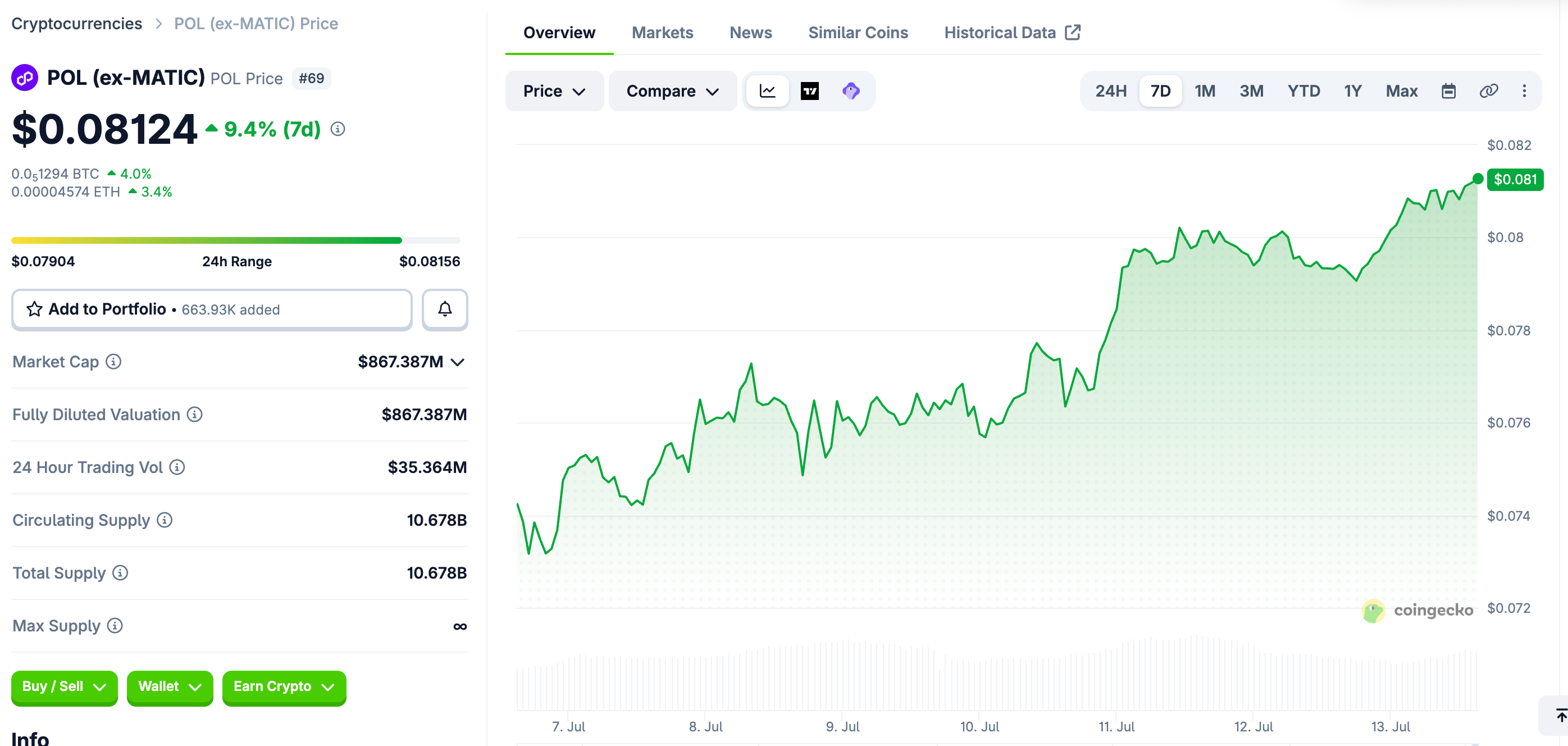The image size is (1568, 746).
Task: Click the 663.93K added text
Action: click(231, 310)
